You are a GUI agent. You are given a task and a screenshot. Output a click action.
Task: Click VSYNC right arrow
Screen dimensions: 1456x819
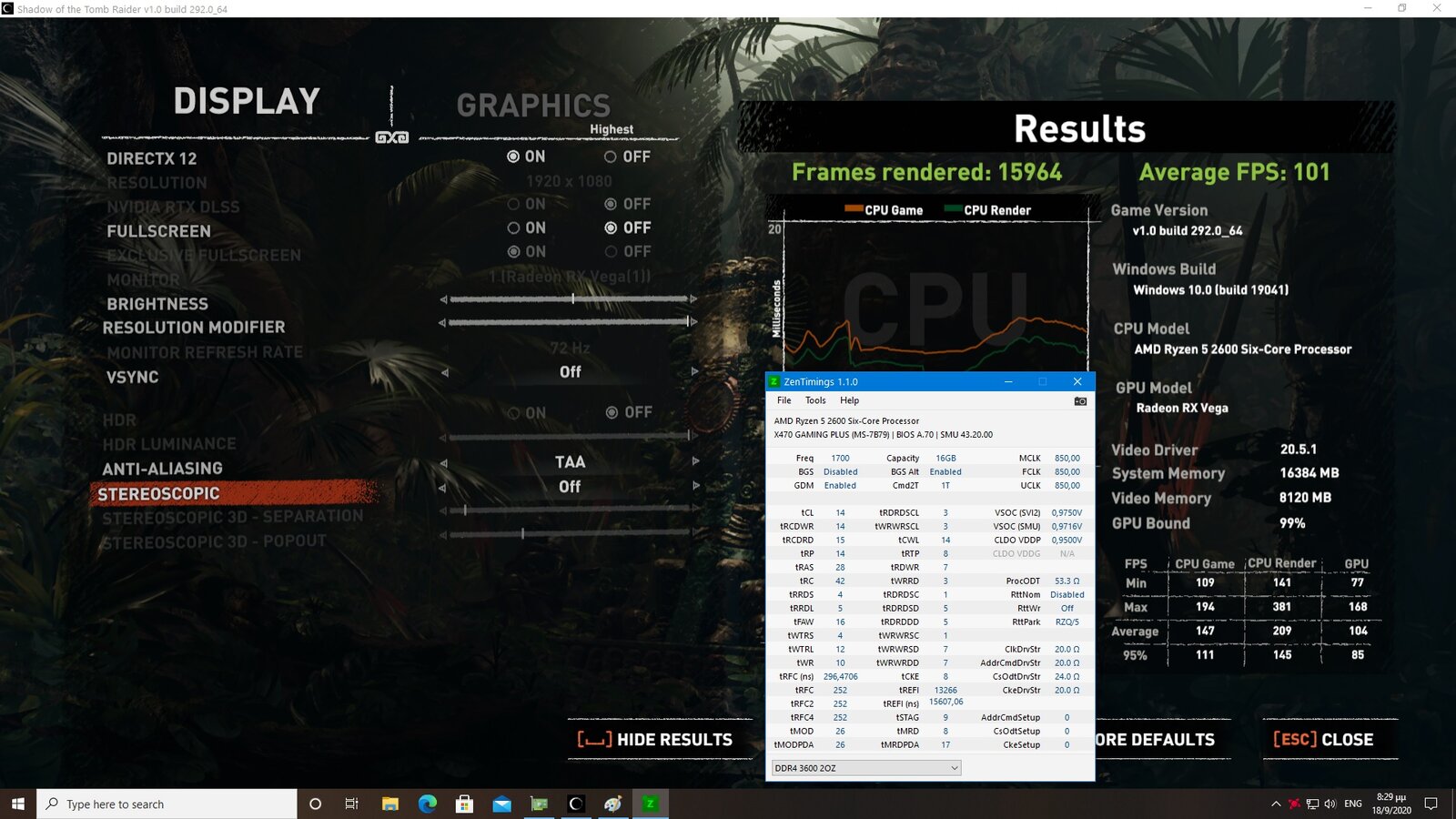[695, 371]
